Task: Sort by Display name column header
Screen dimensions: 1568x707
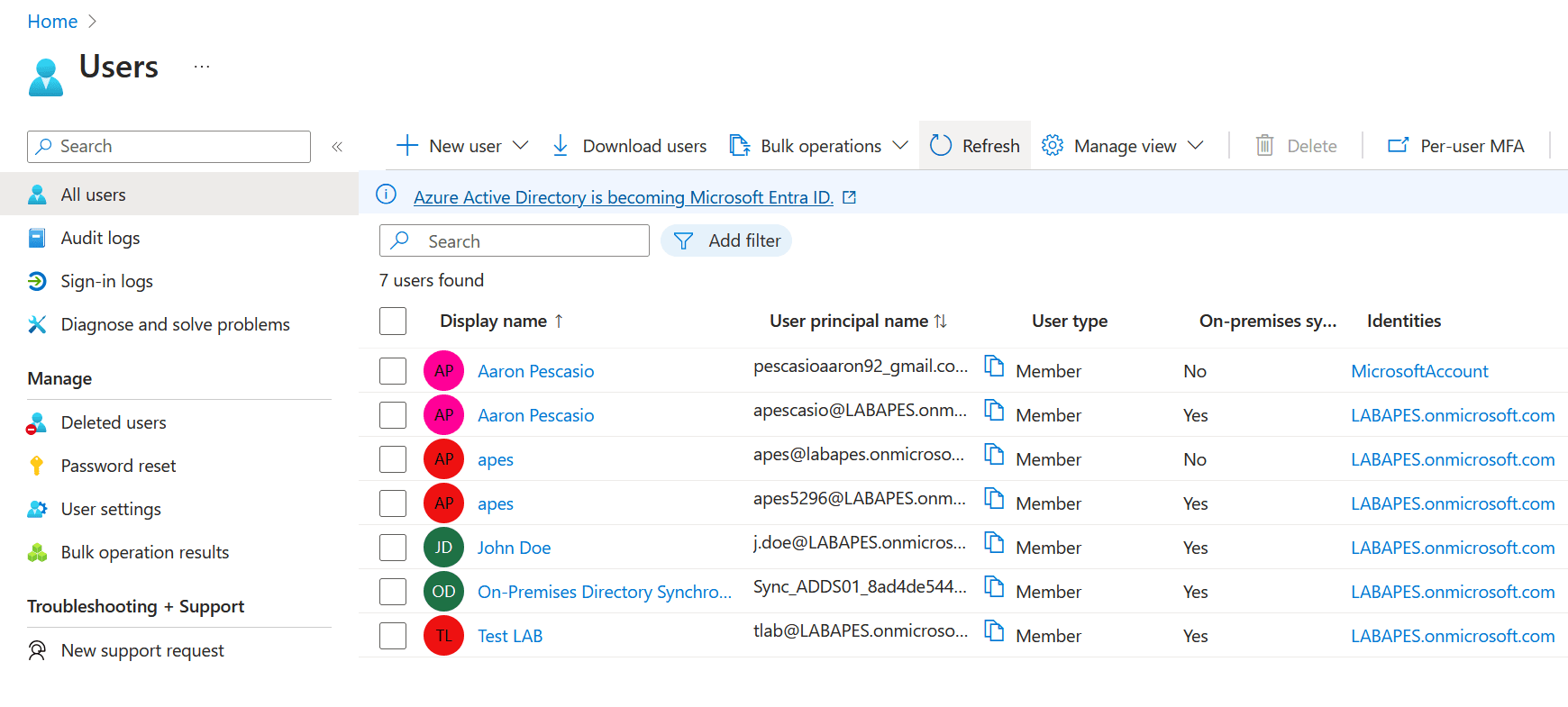Action: 493,322
